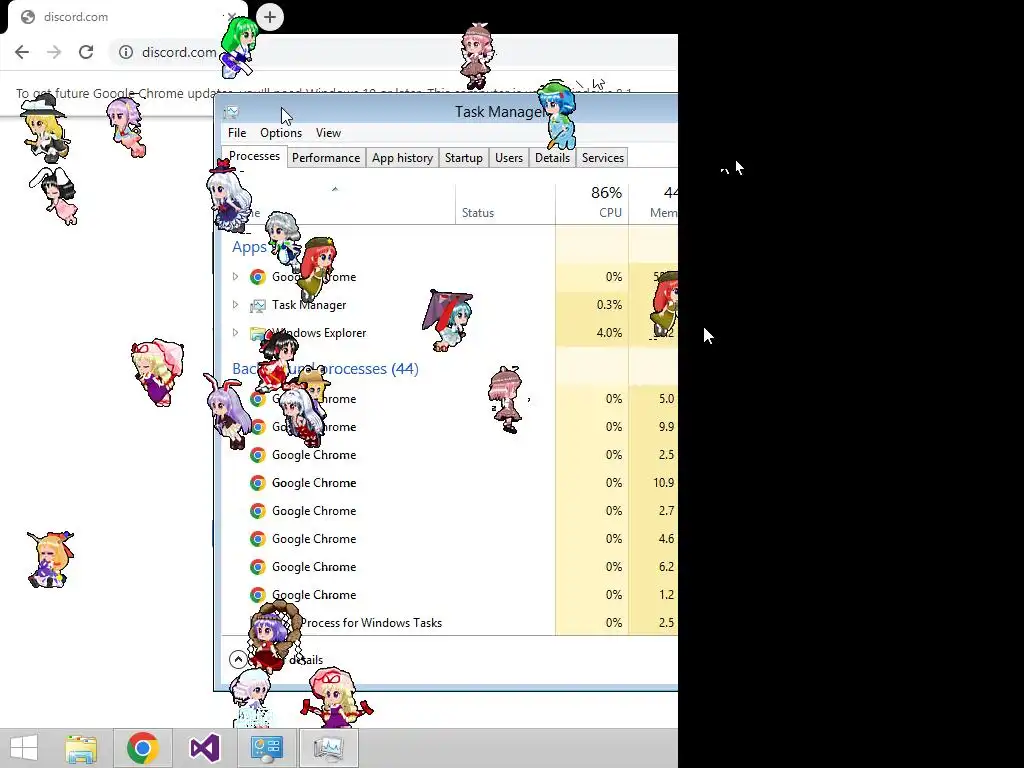Switch to the Performance tab
Image resolution: width=1024 pixels, height=768 pixels.
coord(326,158)
